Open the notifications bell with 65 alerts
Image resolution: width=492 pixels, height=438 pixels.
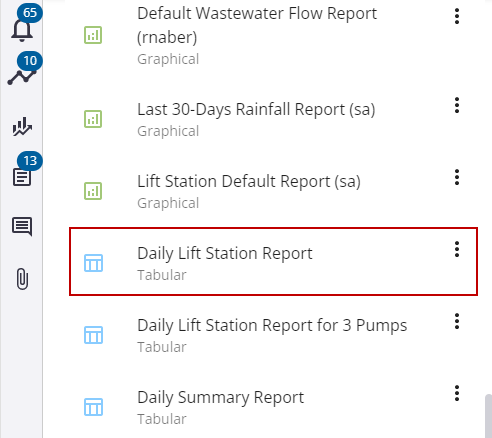tap(22, 30)
